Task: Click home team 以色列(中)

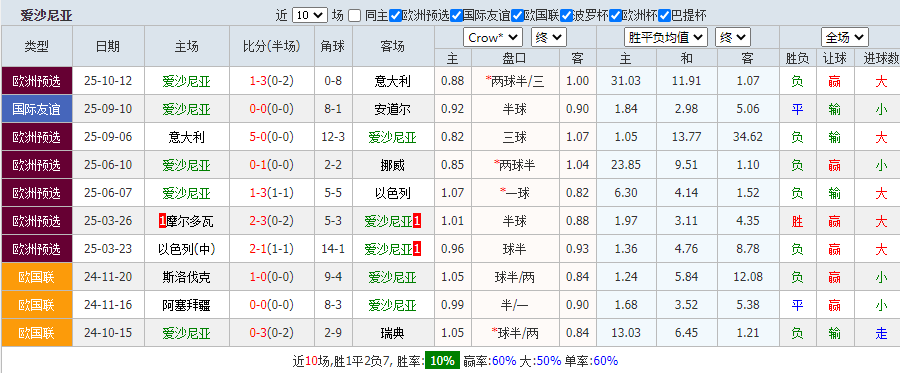Action: coord(187,250)
